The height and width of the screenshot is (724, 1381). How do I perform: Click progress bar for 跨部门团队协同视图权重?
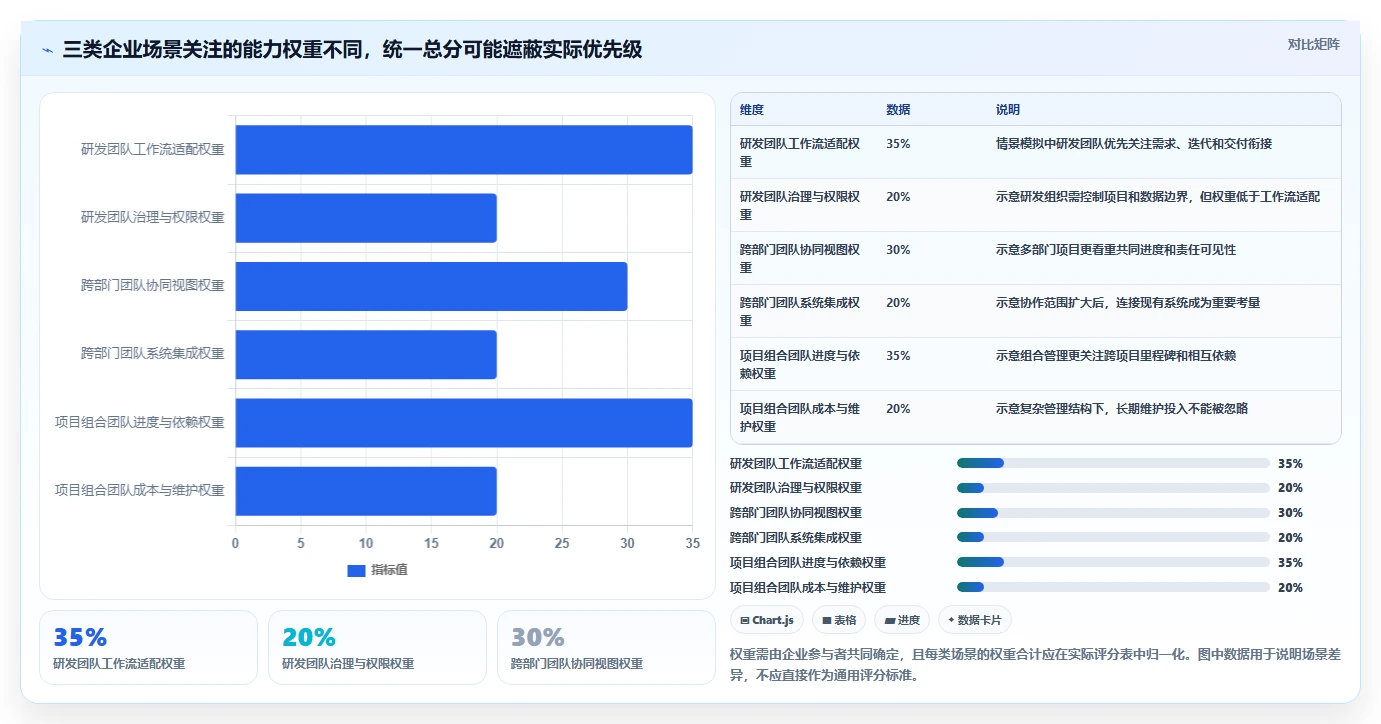pyautogui.click(x=1113, y=513)
